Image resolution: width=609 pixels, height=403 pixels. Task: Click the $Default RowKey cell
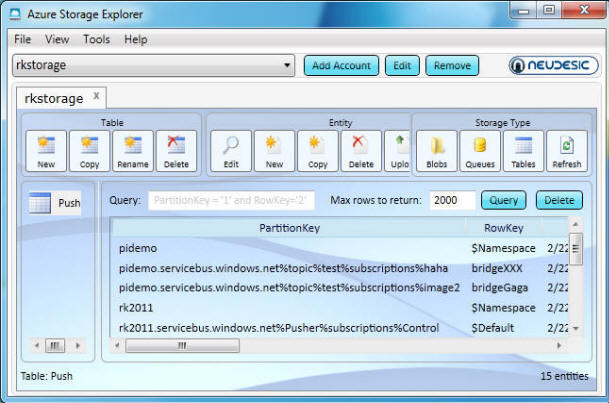click(x=492, y=328)
